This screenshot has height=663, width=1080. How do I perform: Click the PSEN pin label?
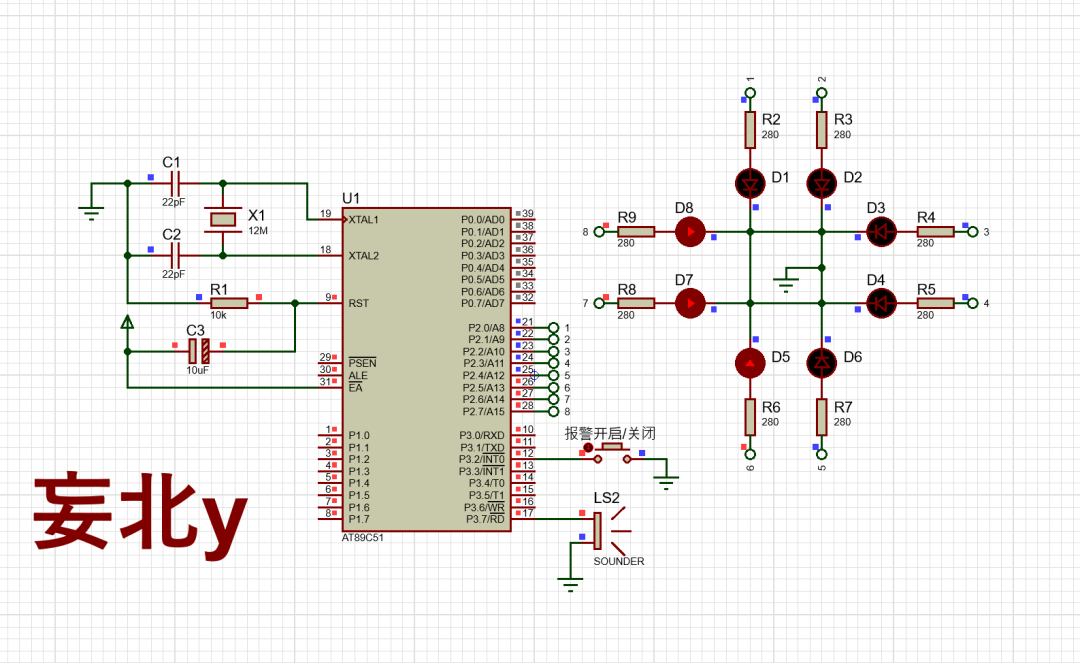(362, 363)
